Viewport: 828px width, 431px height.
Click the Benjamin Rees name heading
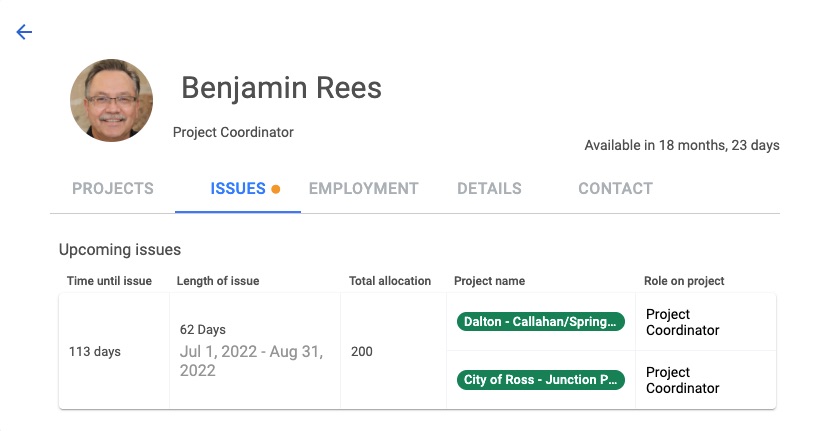pos(281,88)
